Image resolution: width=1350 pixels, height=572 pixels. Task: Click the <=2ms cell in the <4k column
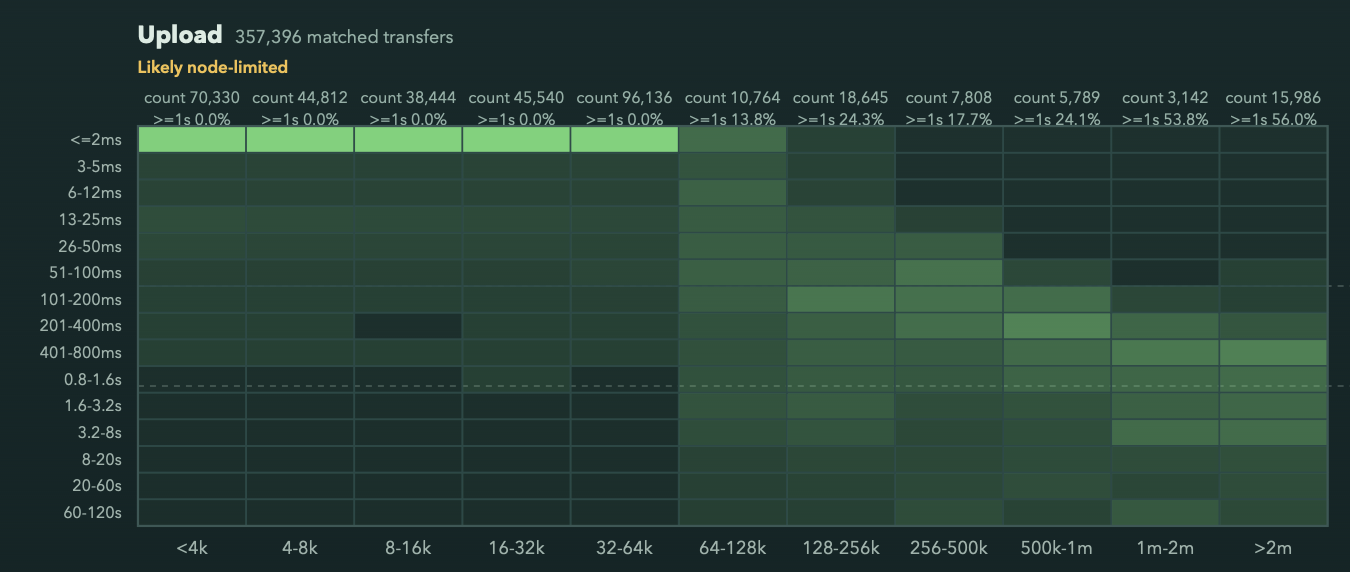pyautogui.click(x=192, y=140)
